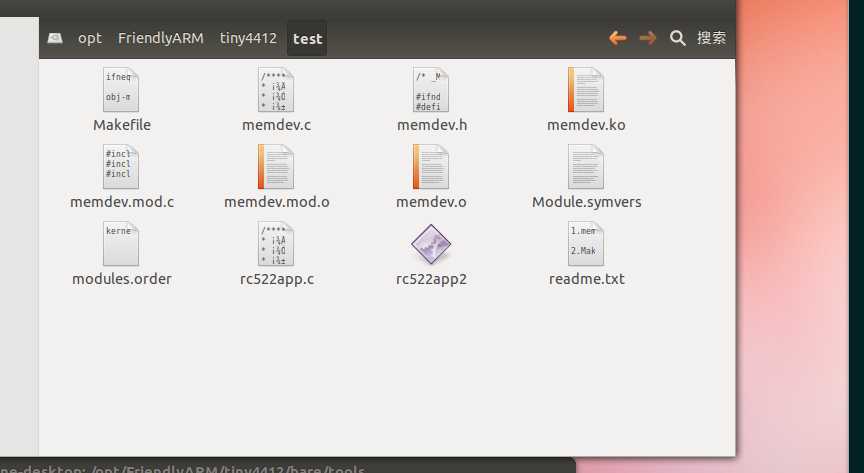Select the Makefile file icon

coord(121,89)
